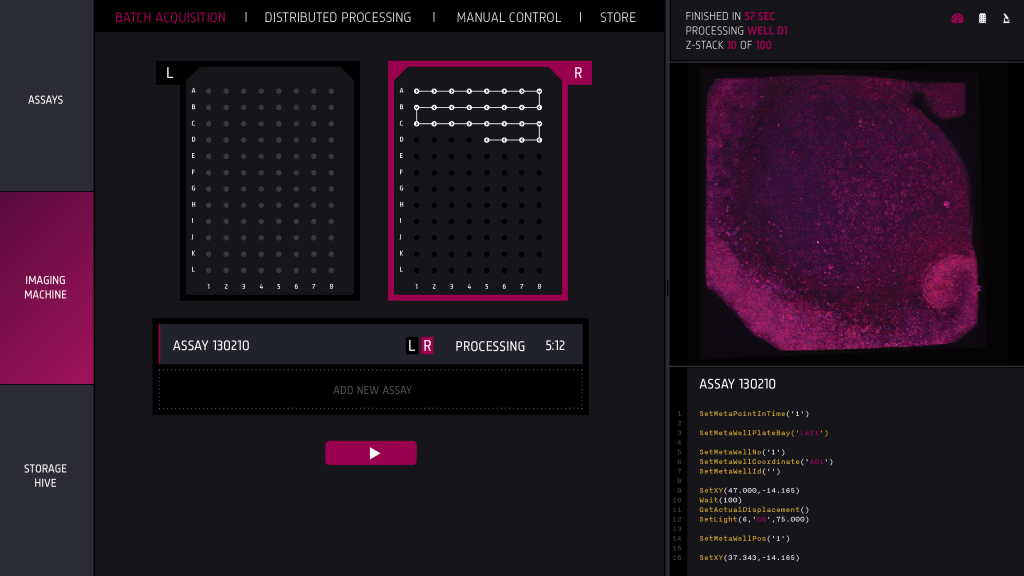Click the microscopy sample image preview

[x=845, y=215]
